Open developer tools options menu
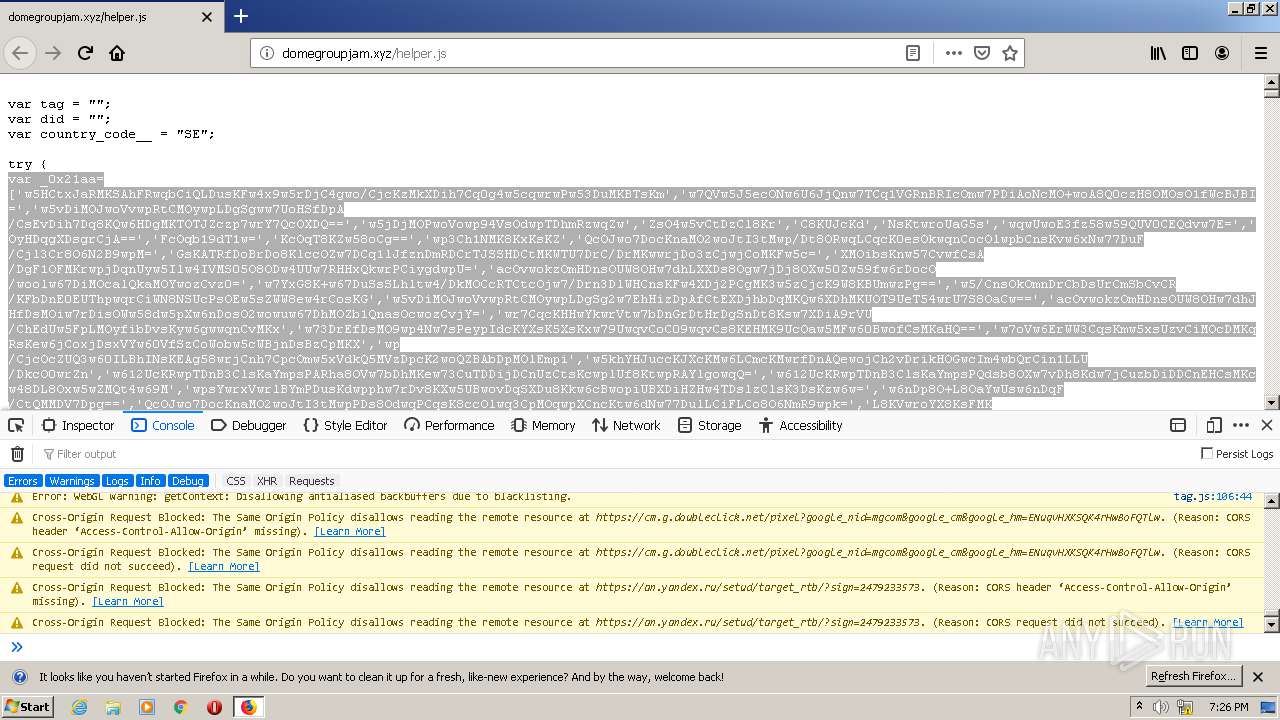Viewport: 1280px width, 720px height. (x=1241, y=425)
